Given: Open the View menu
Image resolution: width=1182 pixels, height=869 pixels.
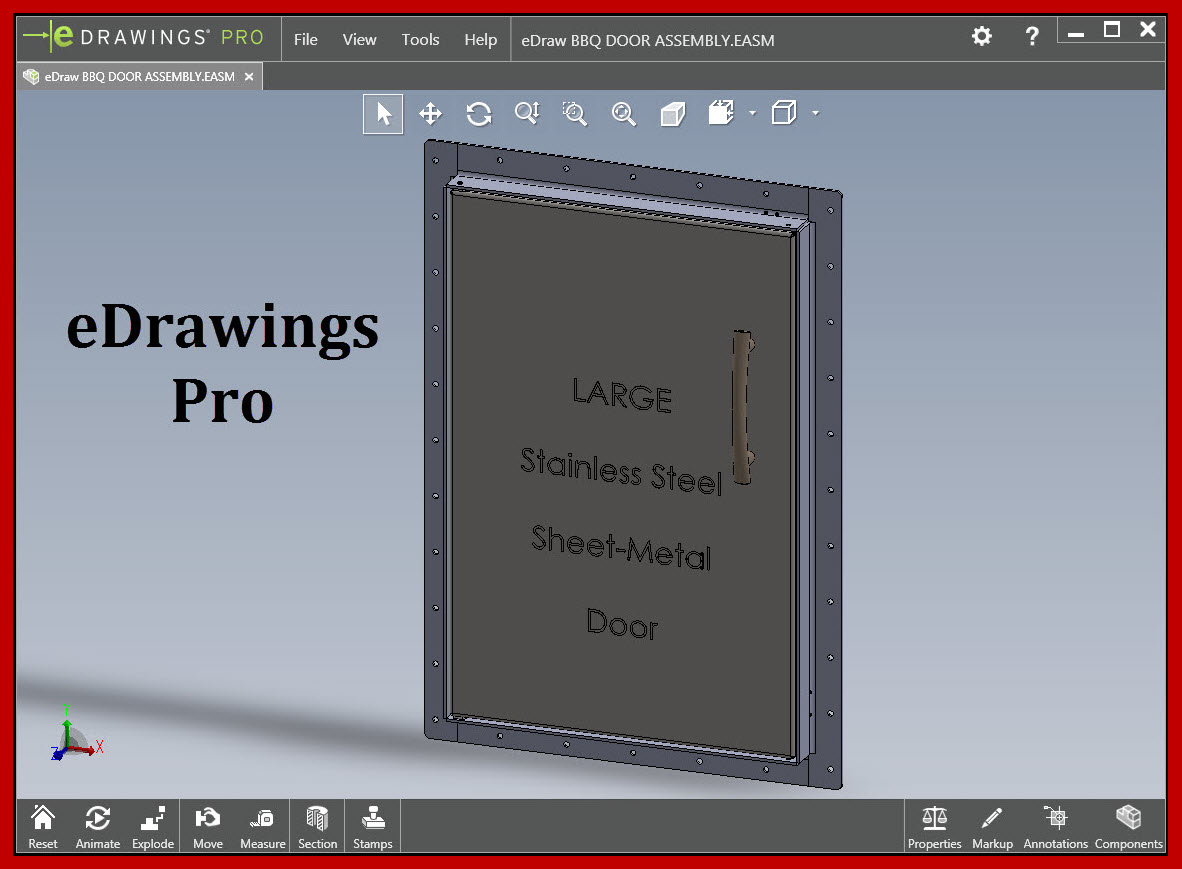Looking at the screenshot, I should (359, 39).
